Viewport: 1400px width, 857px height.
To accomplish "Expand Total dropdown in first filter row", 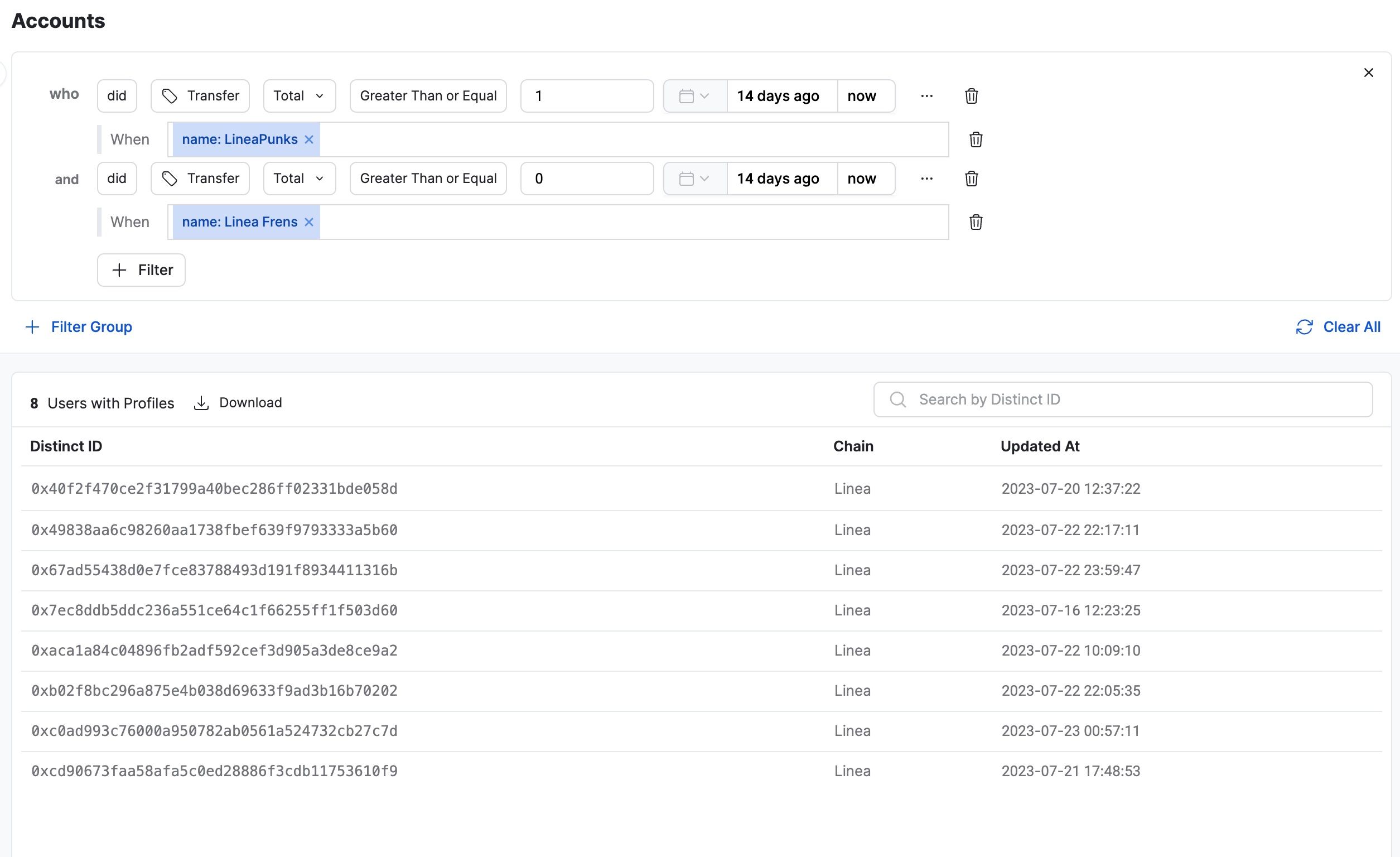I will [300, 96].
